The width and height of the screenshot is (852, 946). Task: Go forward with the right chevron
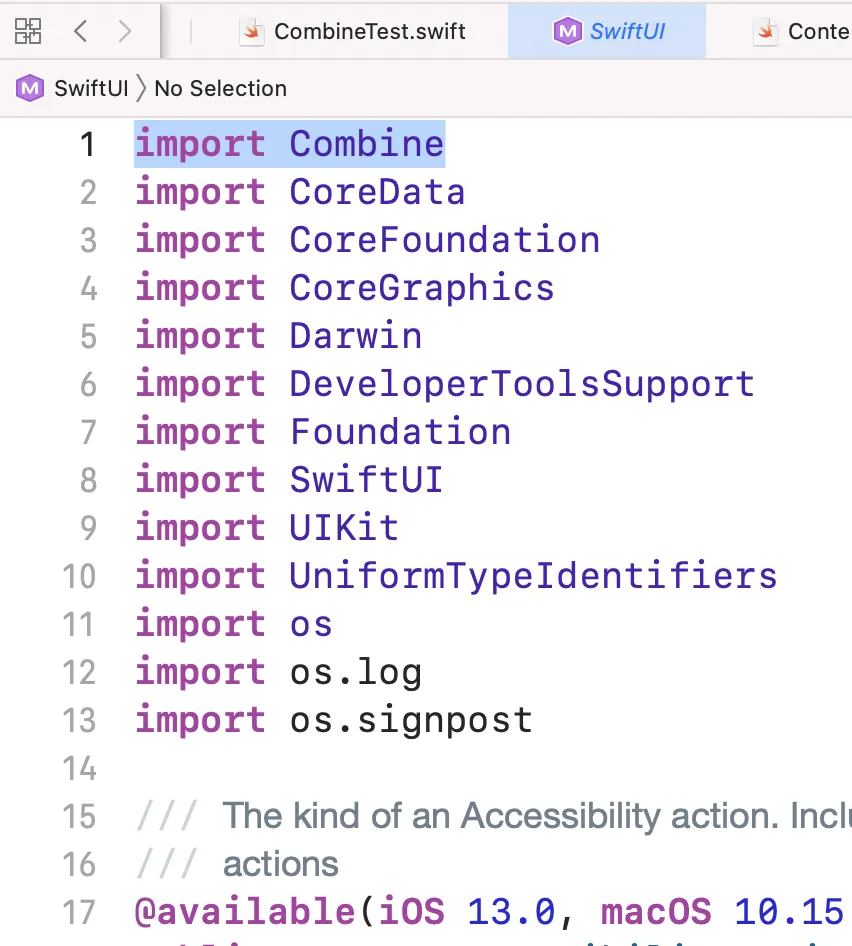(125, 31)
